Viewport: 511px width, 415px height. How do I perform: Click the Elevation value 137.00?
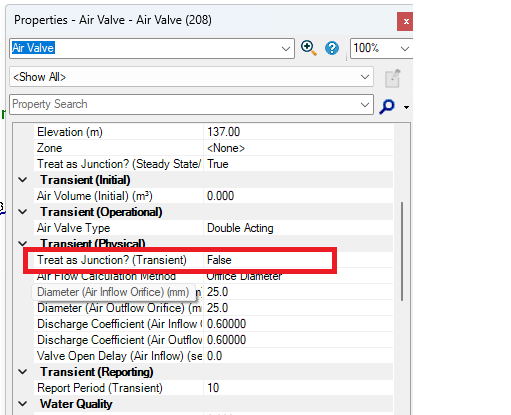pyautogui.click(x=298, y=132)
